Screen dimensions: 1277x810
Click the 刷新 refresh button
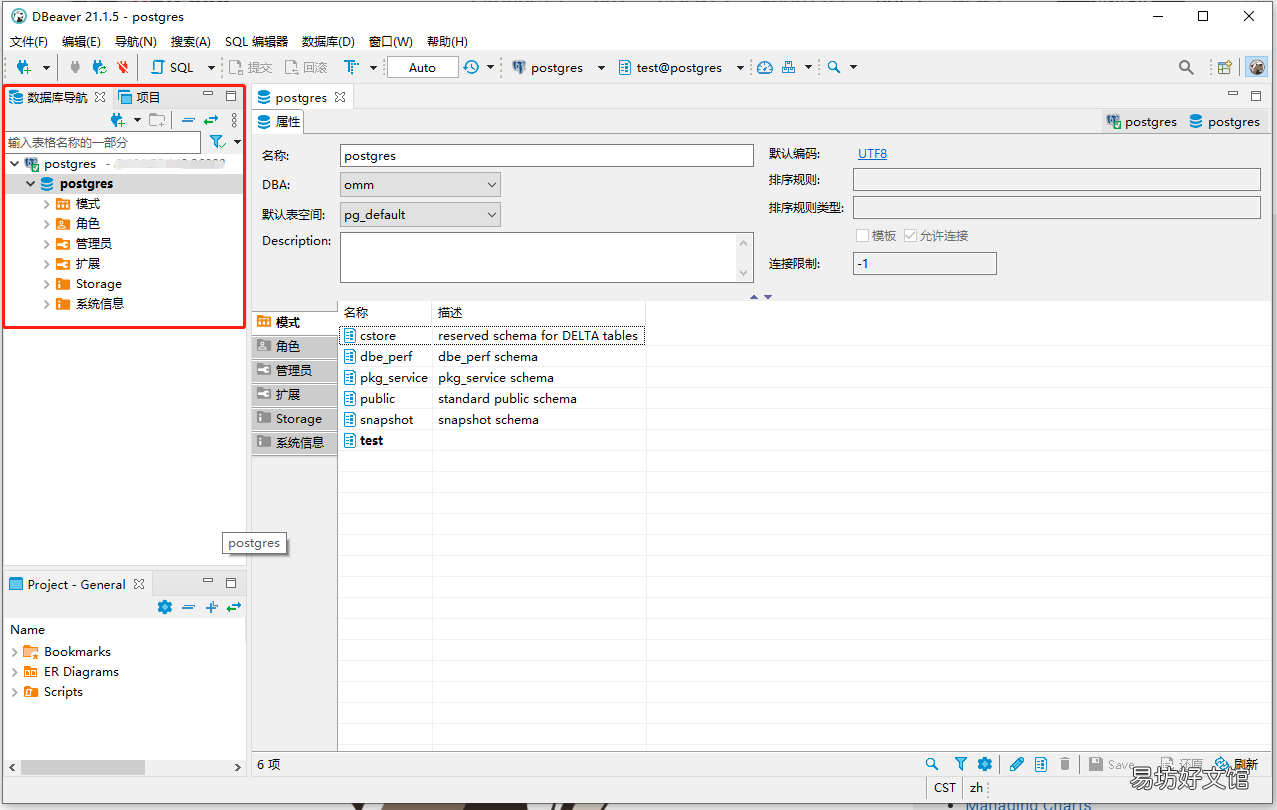tap(1236, 764)
